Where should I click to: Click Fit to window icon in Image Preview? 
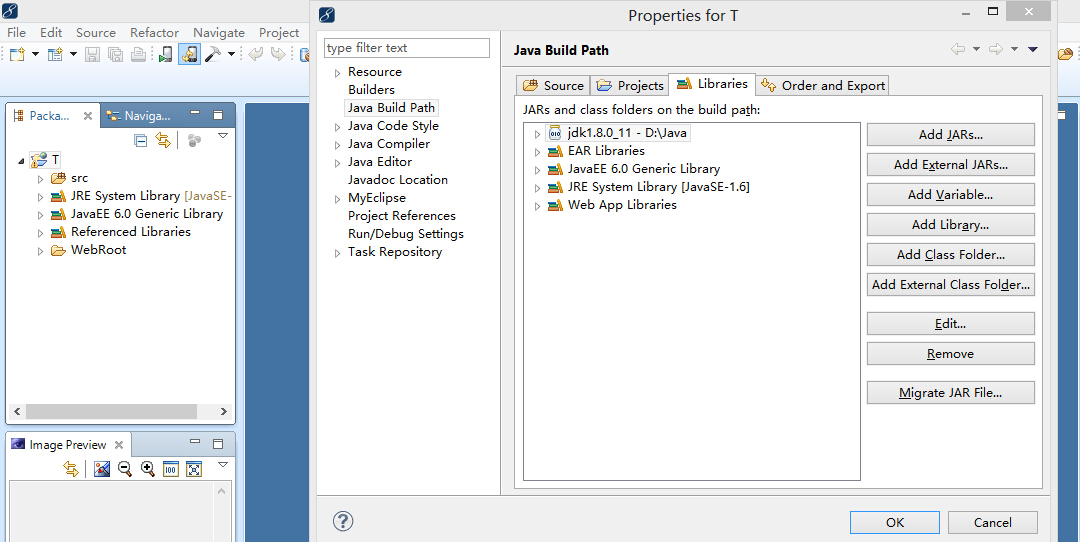coord(194,469)
